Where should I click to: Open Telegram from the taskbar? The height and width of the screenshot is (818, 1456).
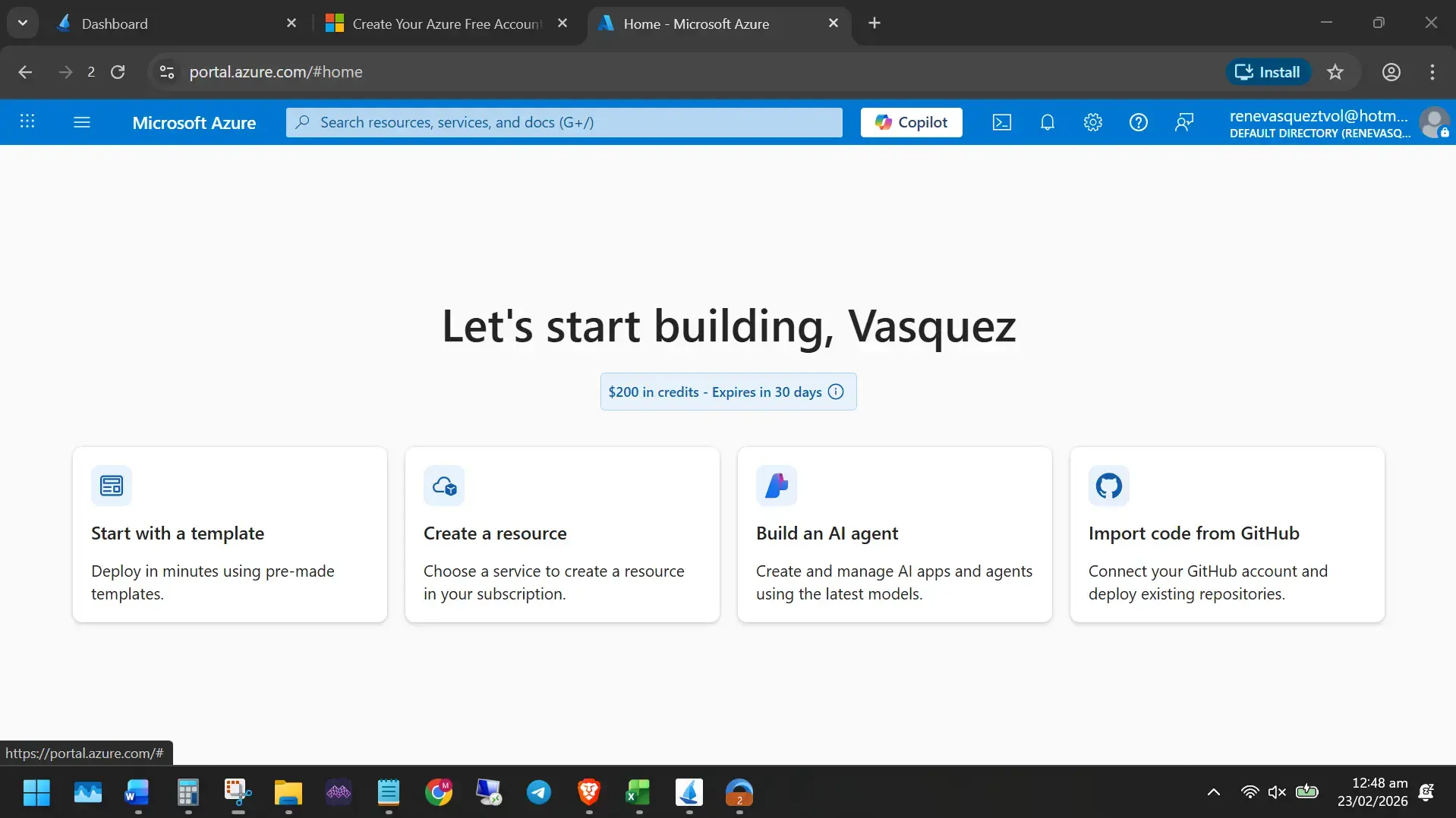539,793
